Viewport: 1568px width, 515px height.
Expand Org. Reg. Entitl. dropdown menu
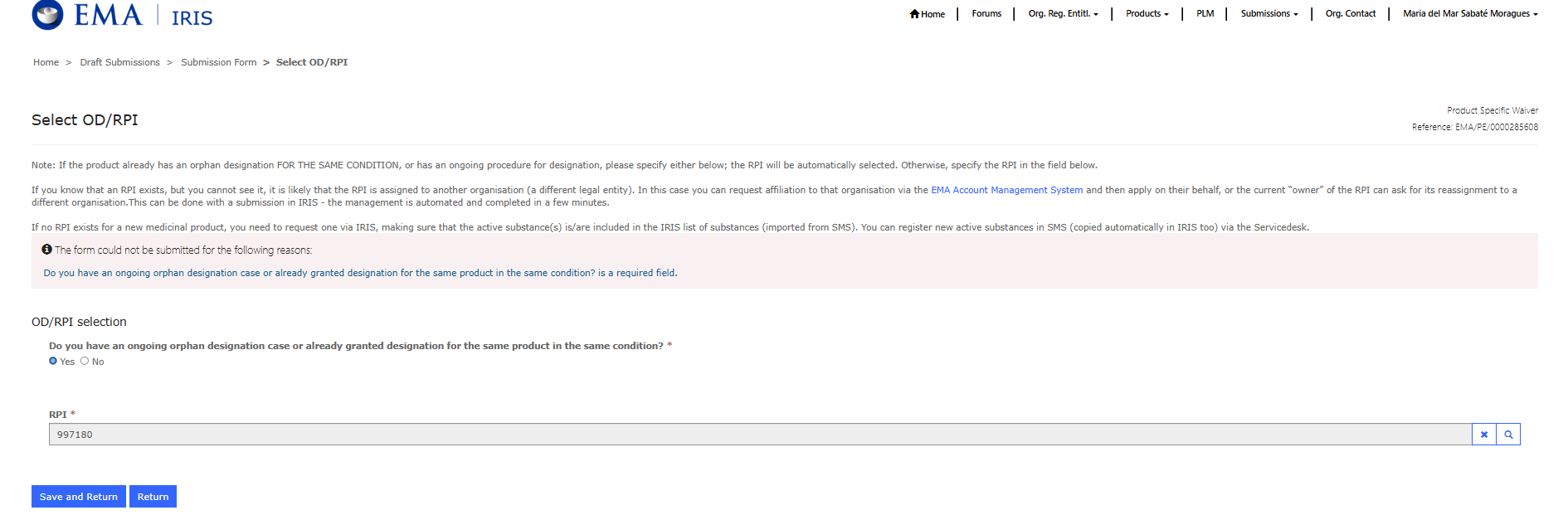pyautogui.click(x=1063, y=14)
